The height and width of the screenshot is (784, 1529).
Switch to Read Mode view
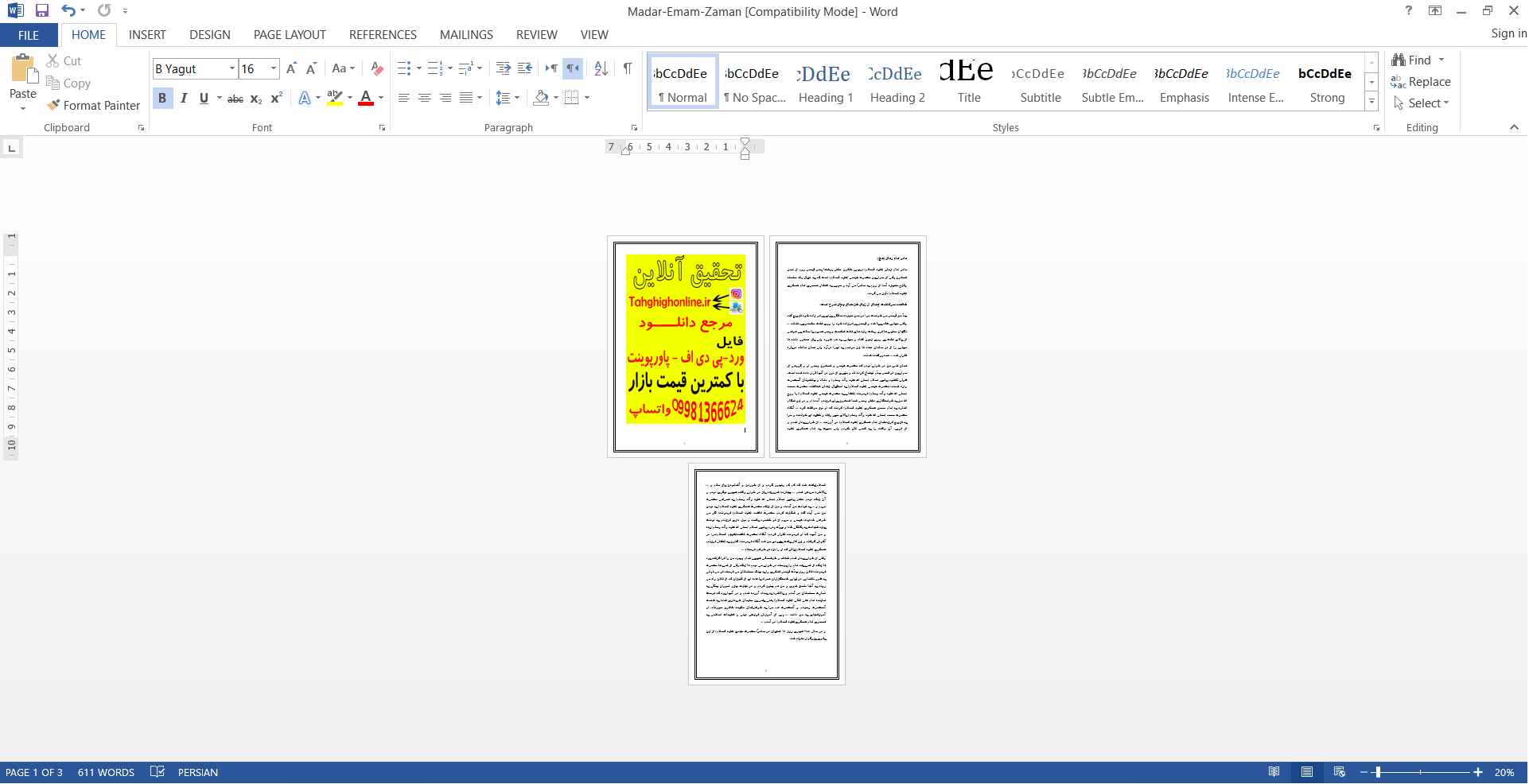pos(1274,772)
